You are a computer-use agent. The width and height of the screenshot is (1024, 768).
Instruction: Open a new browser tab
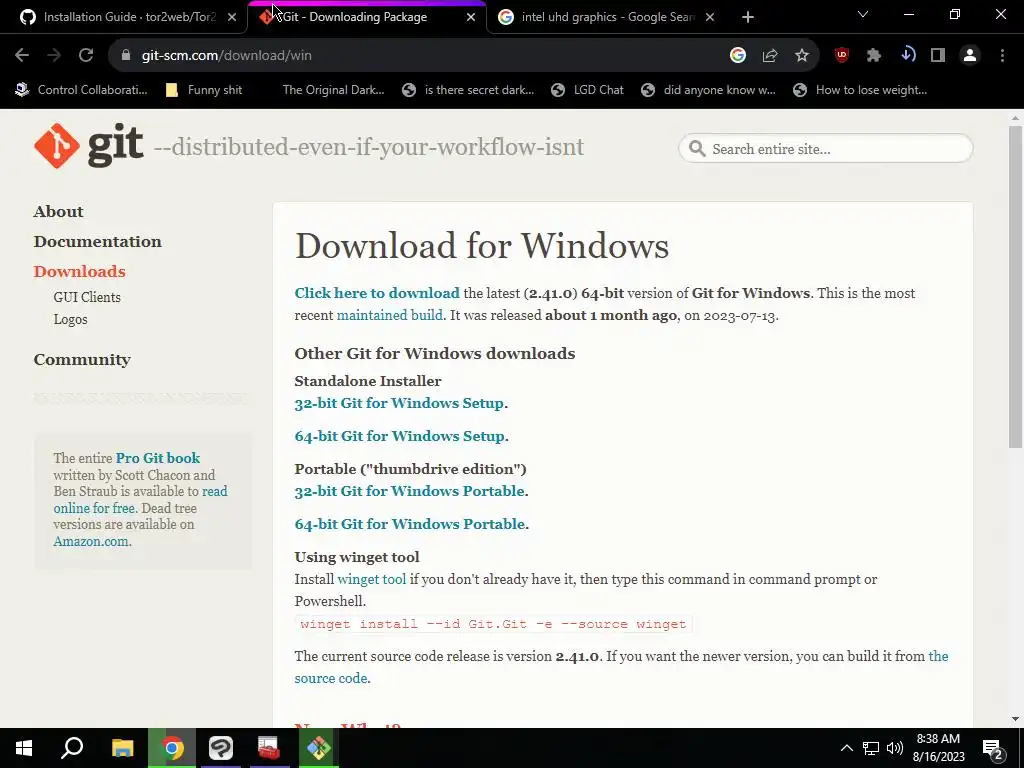click(748, 17)
